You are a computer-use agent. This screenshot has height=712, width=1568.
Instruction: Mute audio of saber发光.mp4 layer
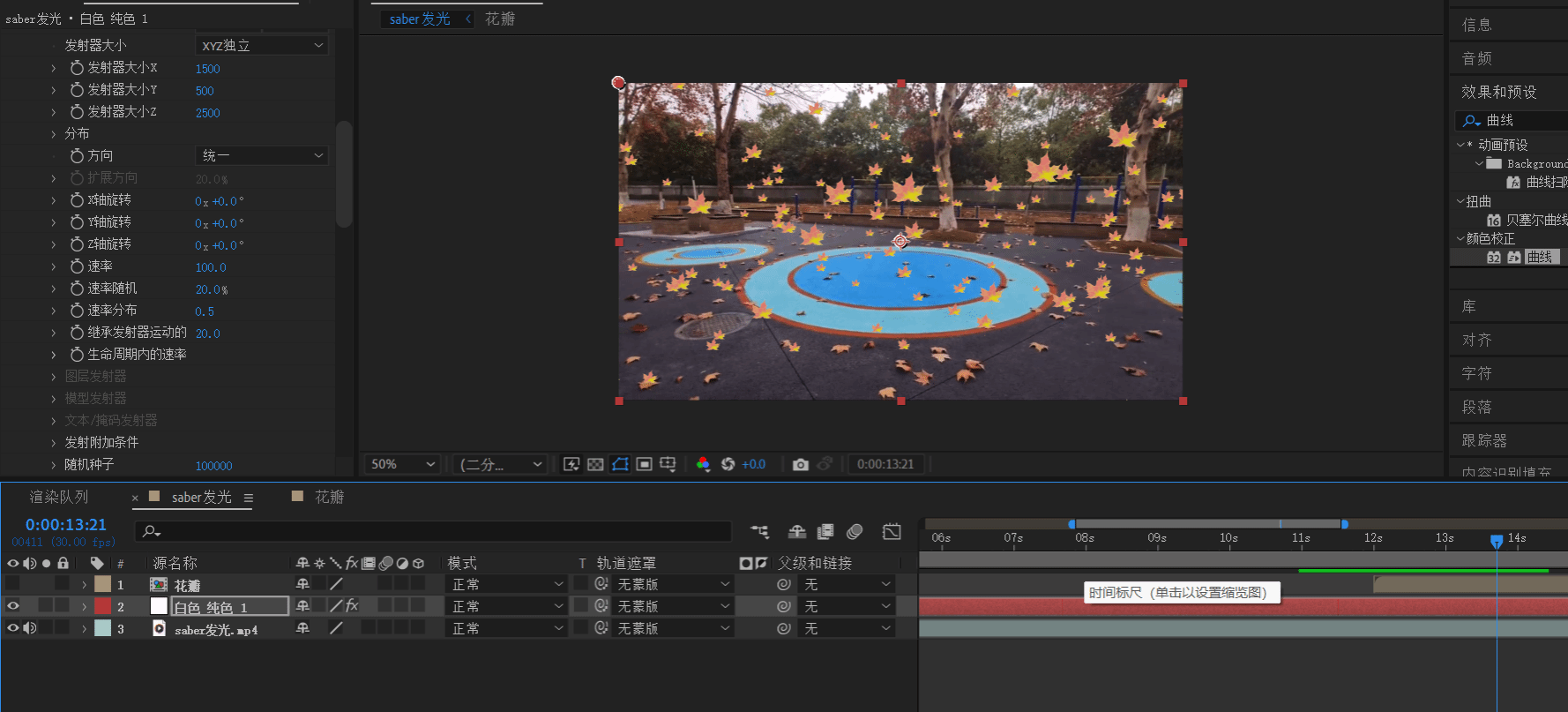[30, 628]
